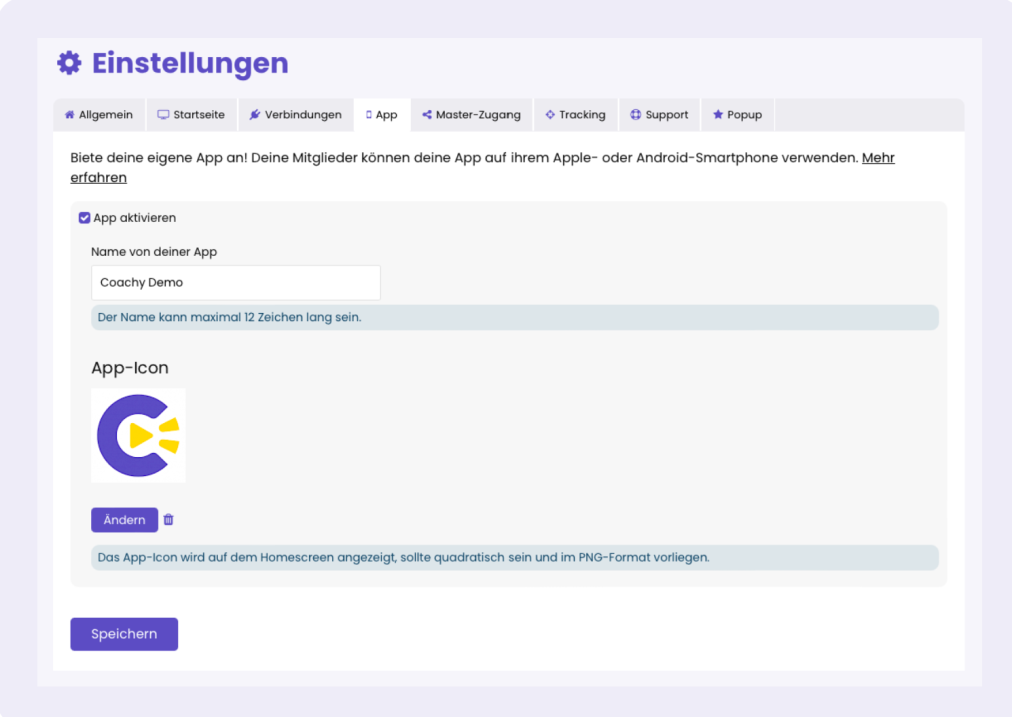
Task: Focus the Name von deiner App field
Action: (236, 283)
